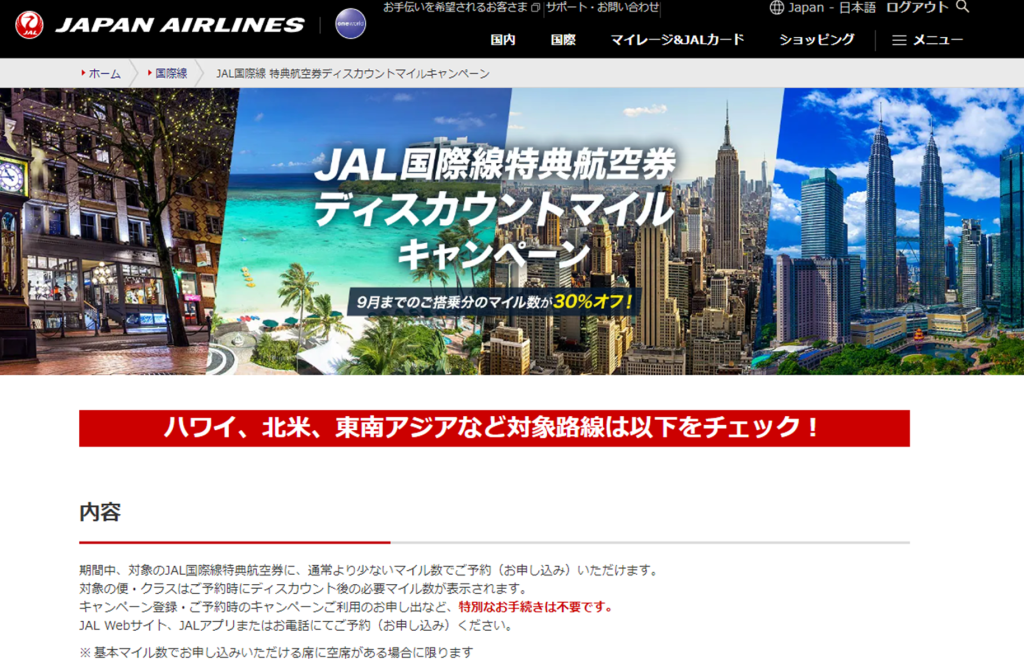1024x659 pixels.
Task: Click the globe region icon
Action: click(777, 8)
